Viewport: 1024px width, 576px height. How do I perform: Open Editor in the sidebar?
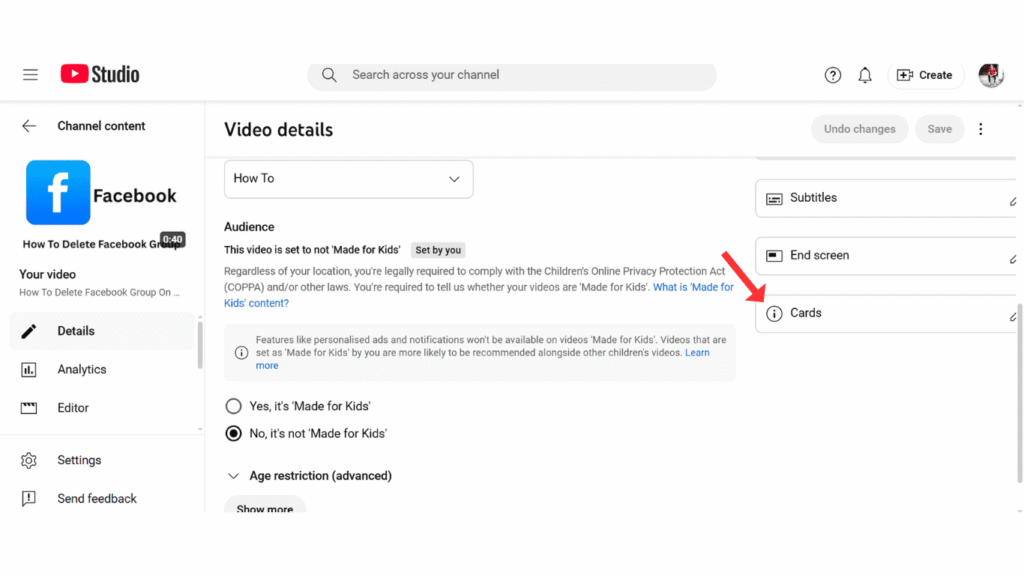point(102,408)
